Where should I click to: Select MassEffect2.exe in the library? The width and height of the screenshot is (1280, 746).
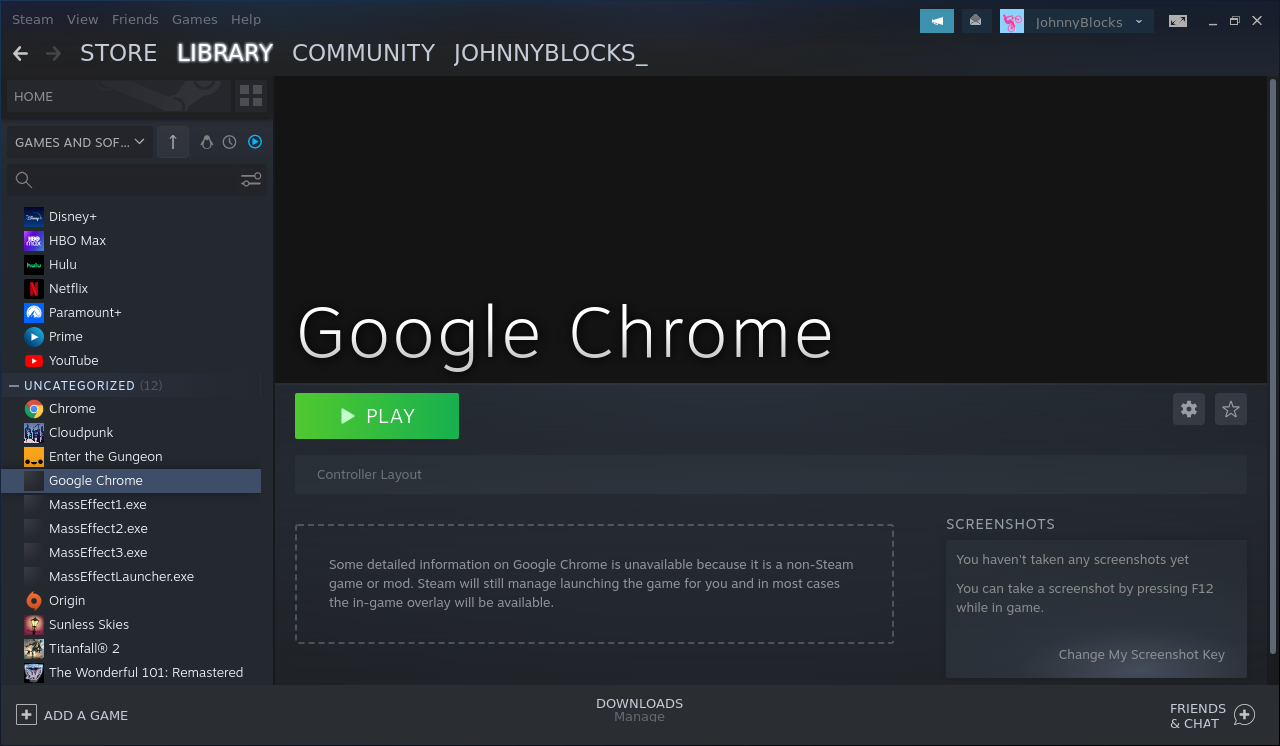[x=131, y=528]
